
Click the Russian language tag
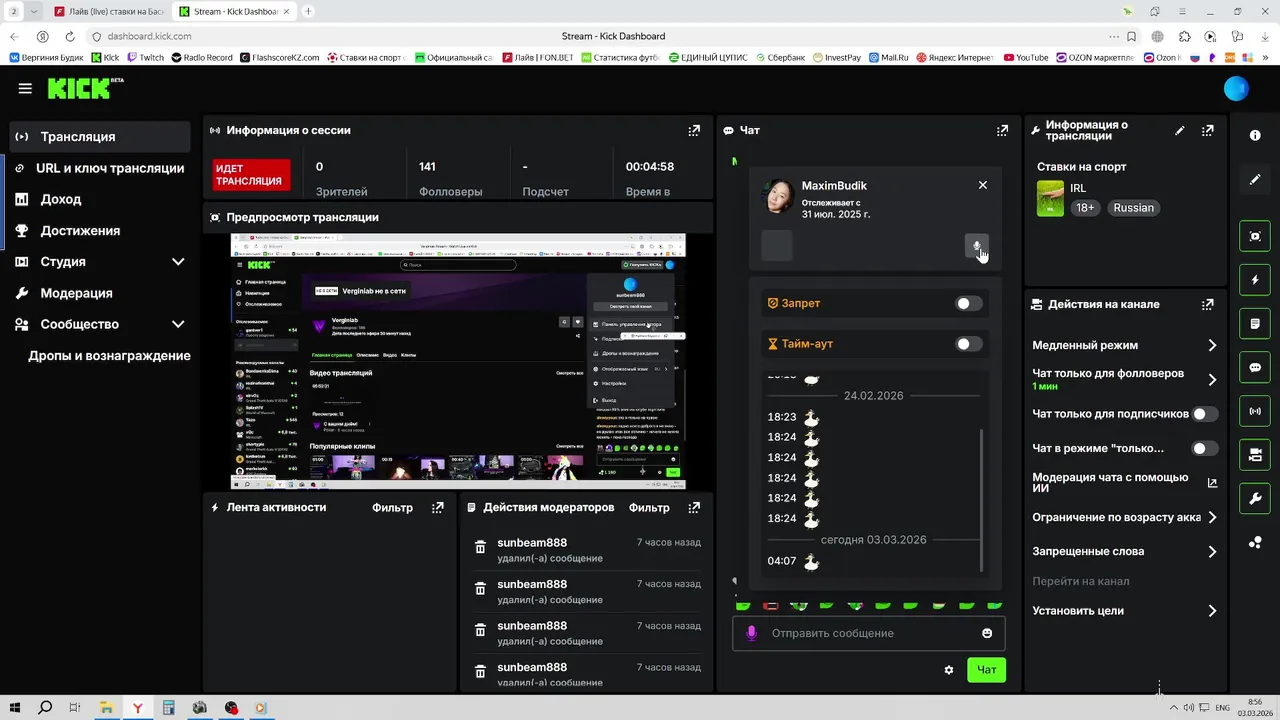coord(1133,208)
